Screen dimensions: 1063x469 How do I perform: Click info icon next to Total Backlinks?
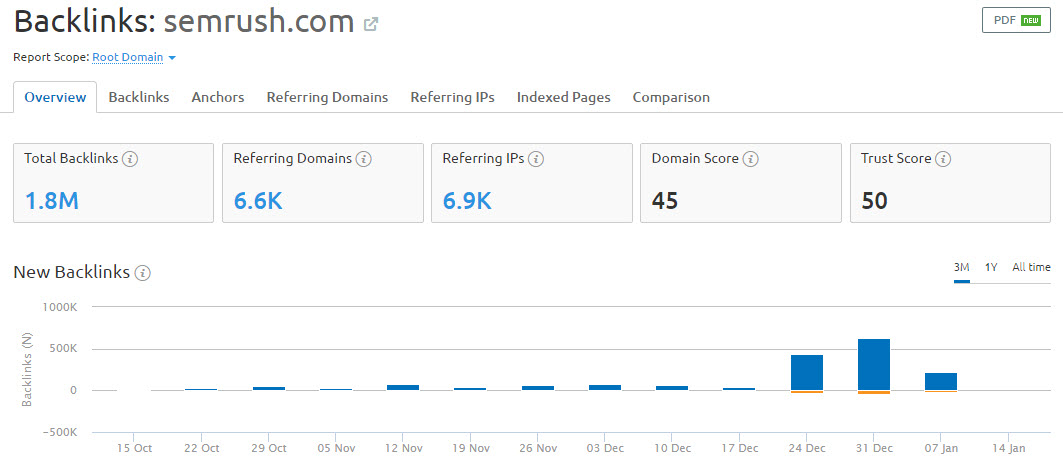(x=130, y=159)
